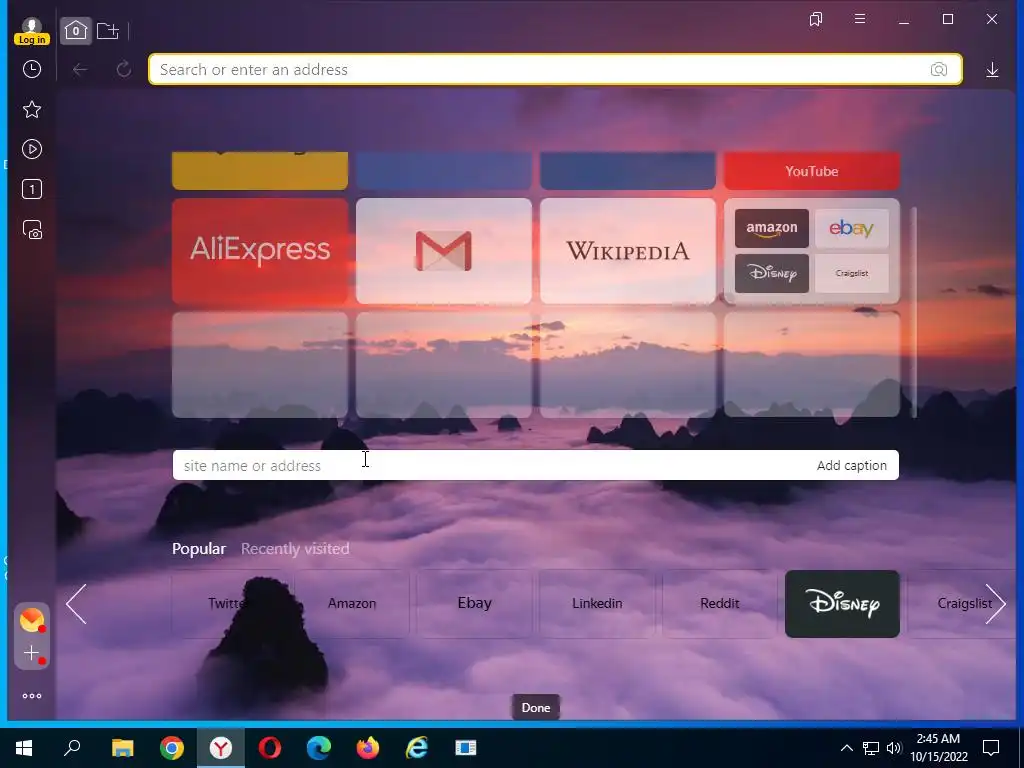This screenshot has height=768, width=1024.
Task: Launch Opera from taskbar
Action: tap(270, 748)
